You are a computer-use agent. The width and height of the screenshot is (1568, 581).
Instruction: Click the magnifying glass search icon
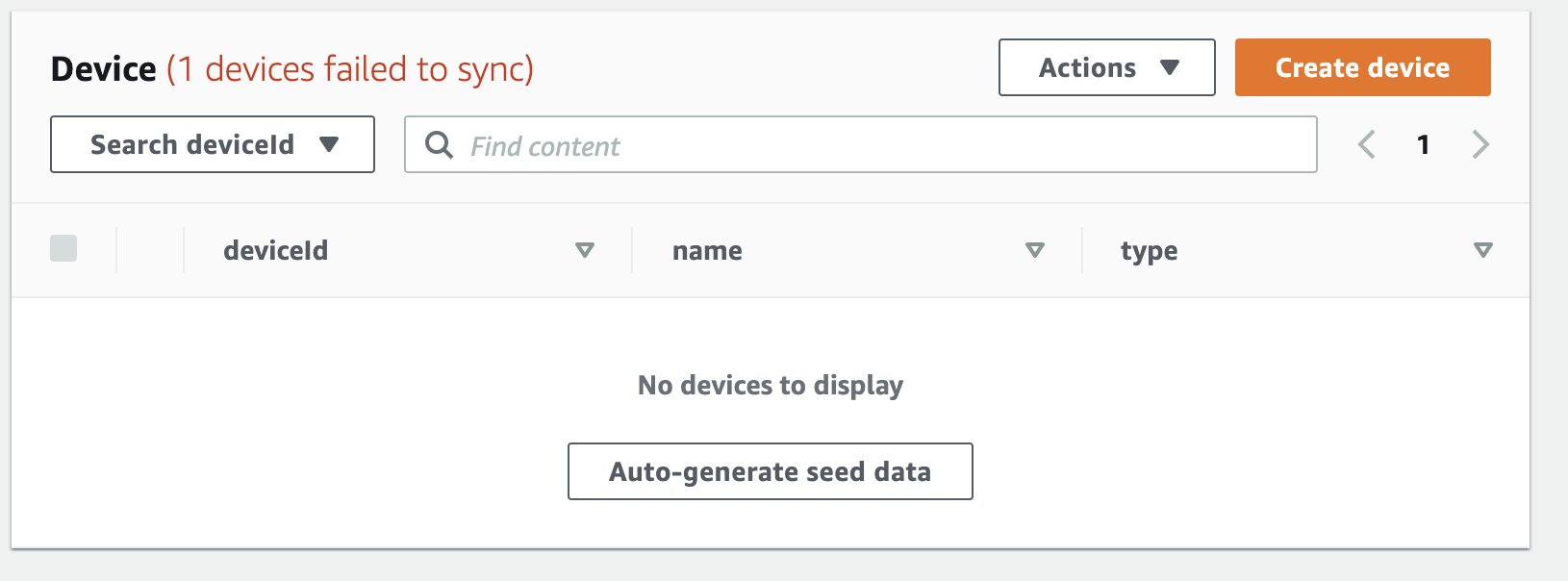(440, 145)
